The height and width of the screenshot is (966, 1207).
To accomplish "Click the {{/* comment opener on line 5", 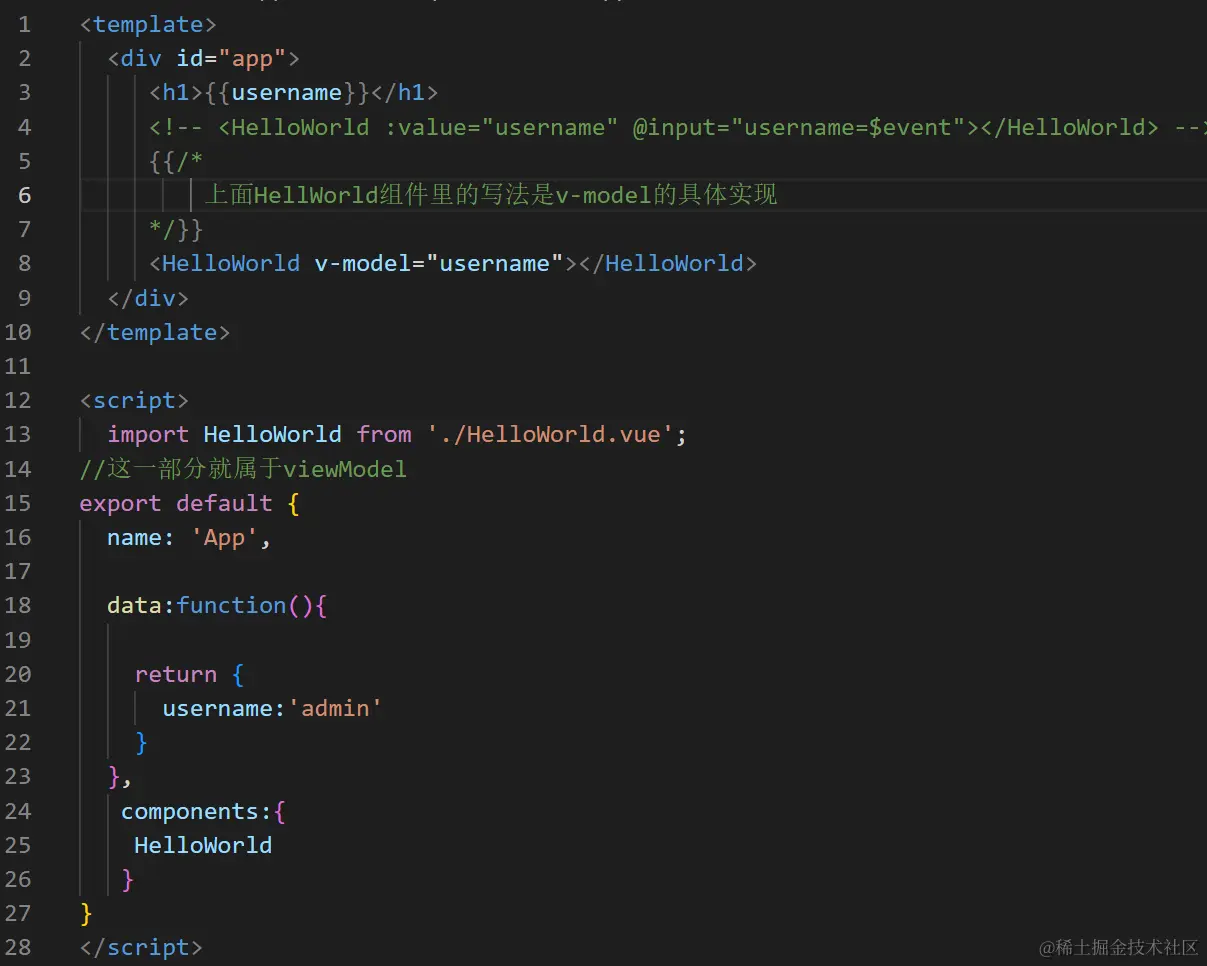I will (x=176, y=161).
